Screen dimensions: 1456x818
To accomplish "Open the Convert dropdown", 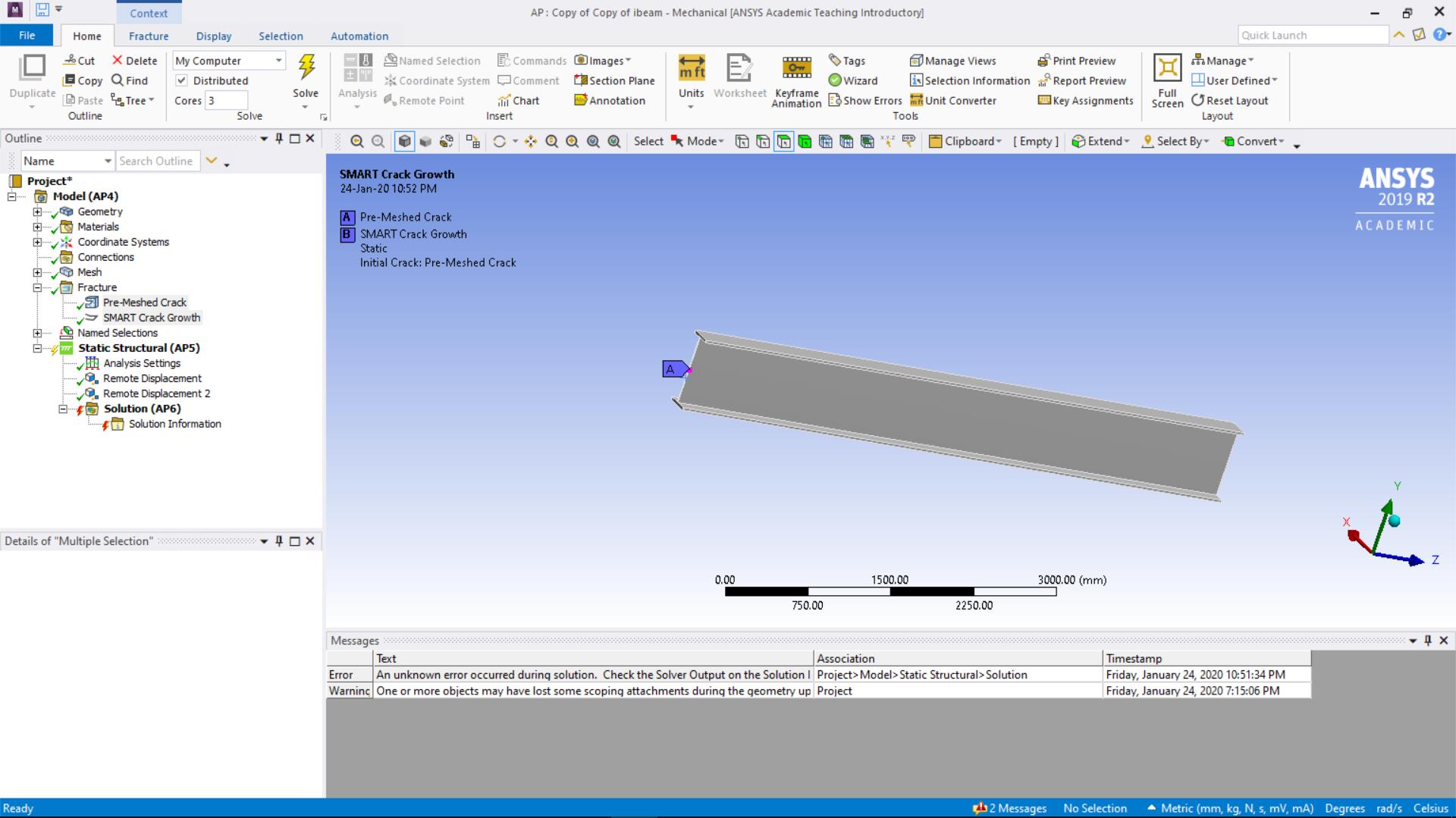I will (1253, 141).
